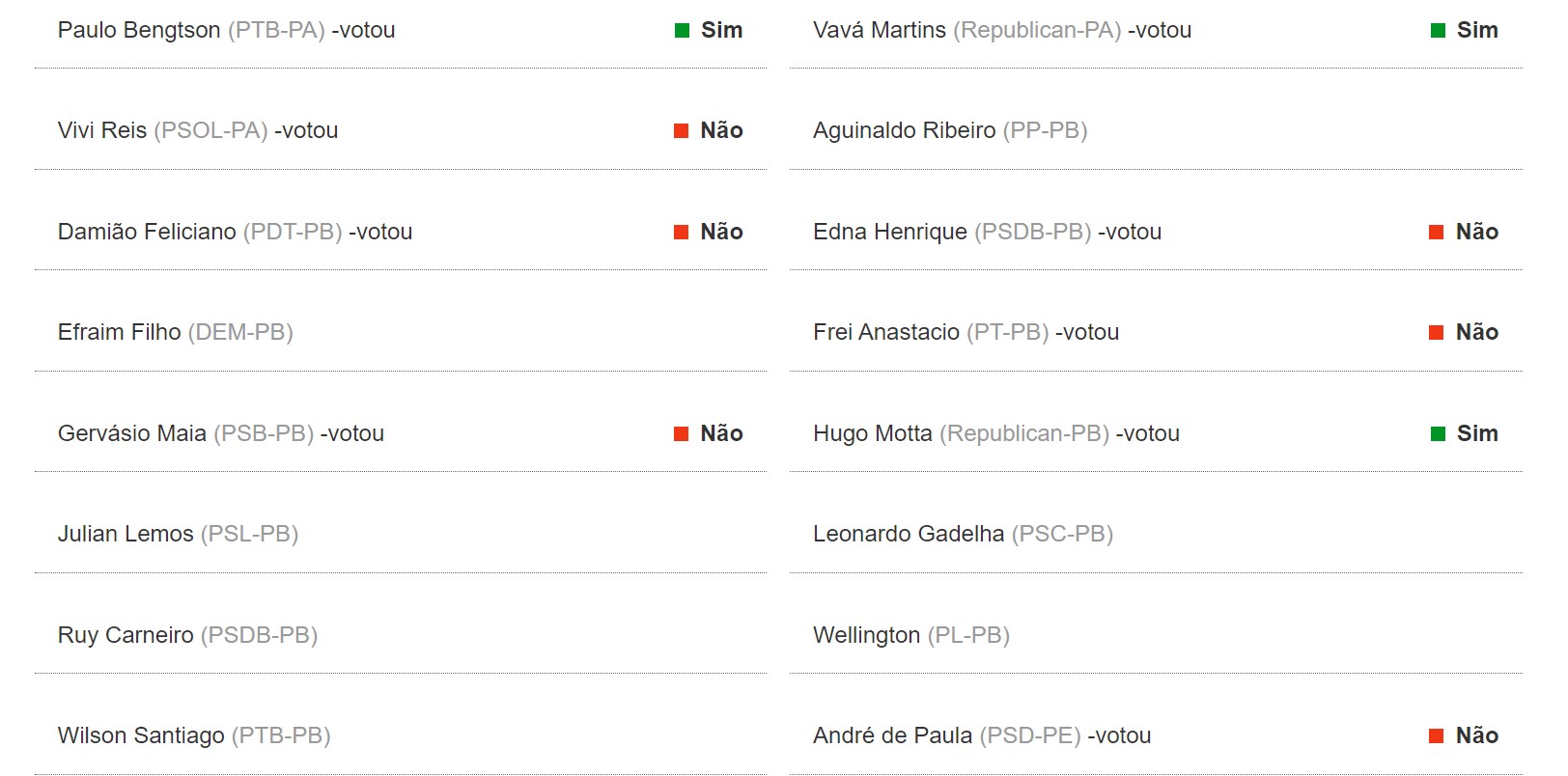The height and width of the screenshot is (776, 1568).
Task: Click Hugo Motta deputy name
Action: (x=873, y=433)
